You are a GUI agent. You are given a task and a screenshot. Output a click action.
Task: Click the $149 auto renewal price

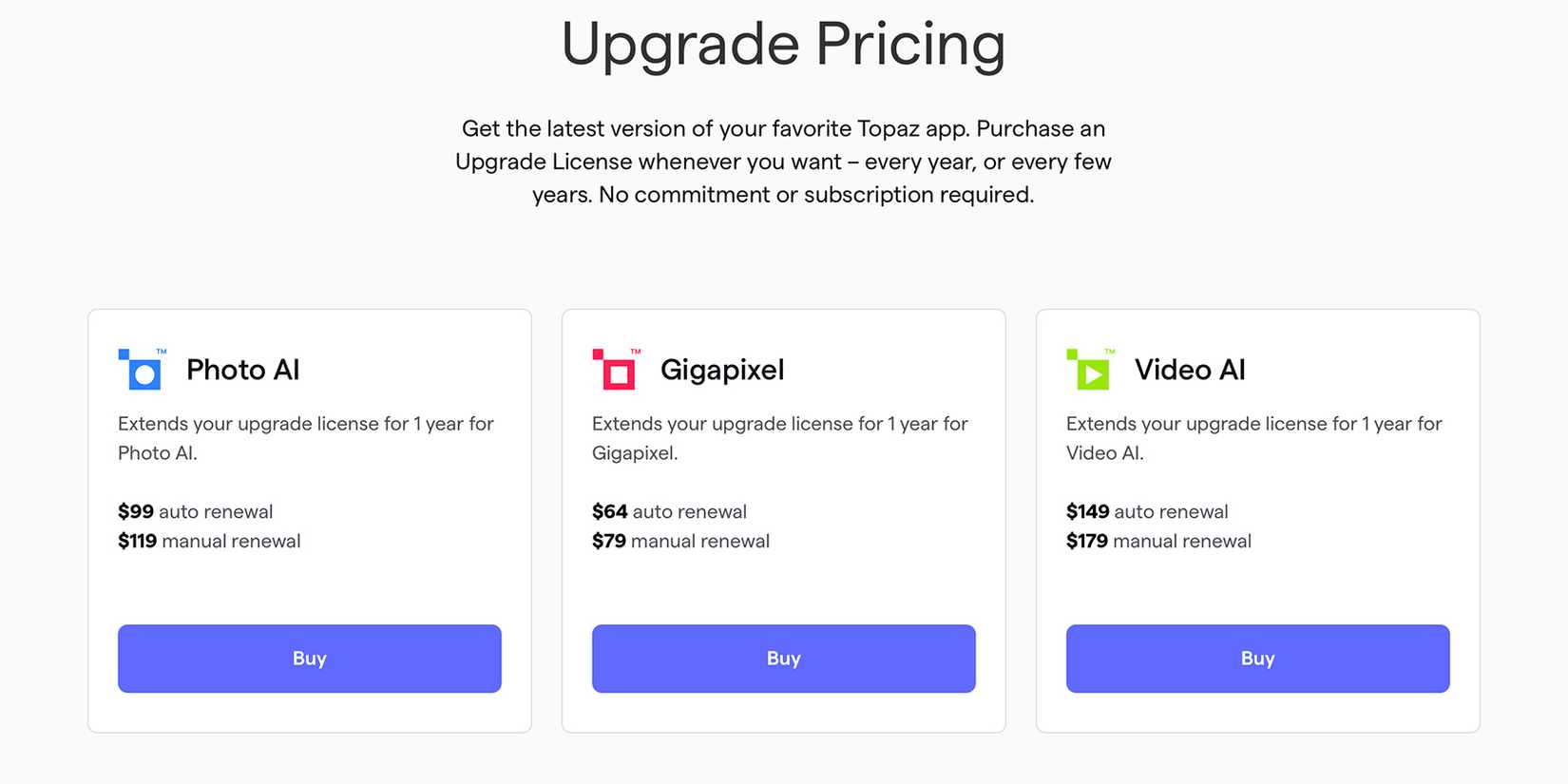point(1147,511)
